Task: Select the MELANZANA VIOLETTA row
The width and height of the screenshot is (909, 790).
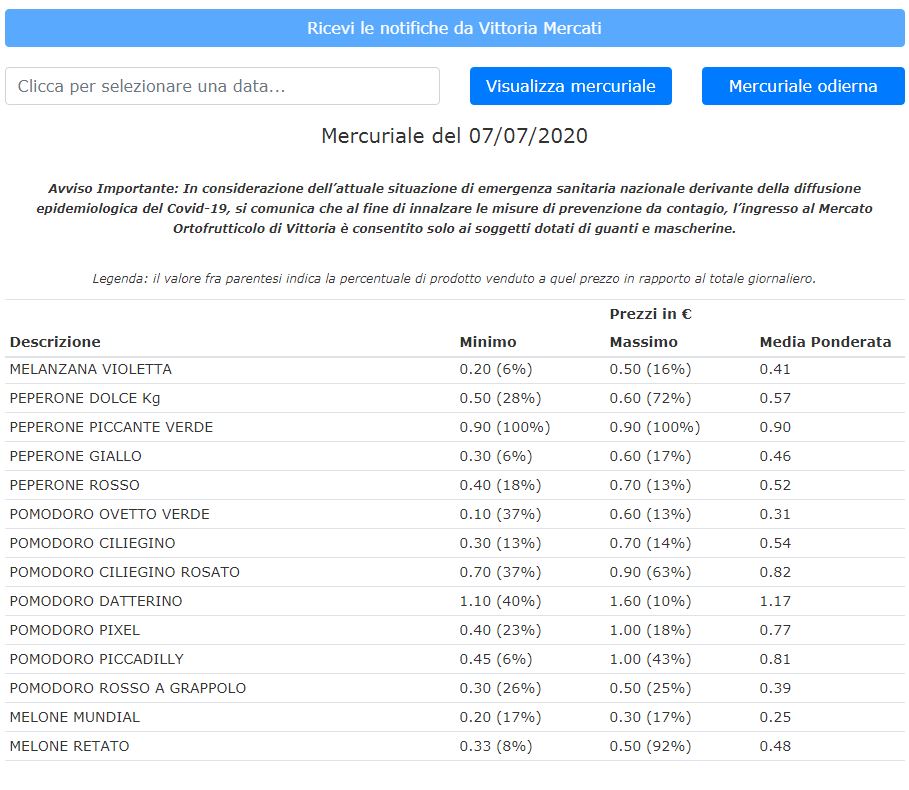Action: point(91,369)
